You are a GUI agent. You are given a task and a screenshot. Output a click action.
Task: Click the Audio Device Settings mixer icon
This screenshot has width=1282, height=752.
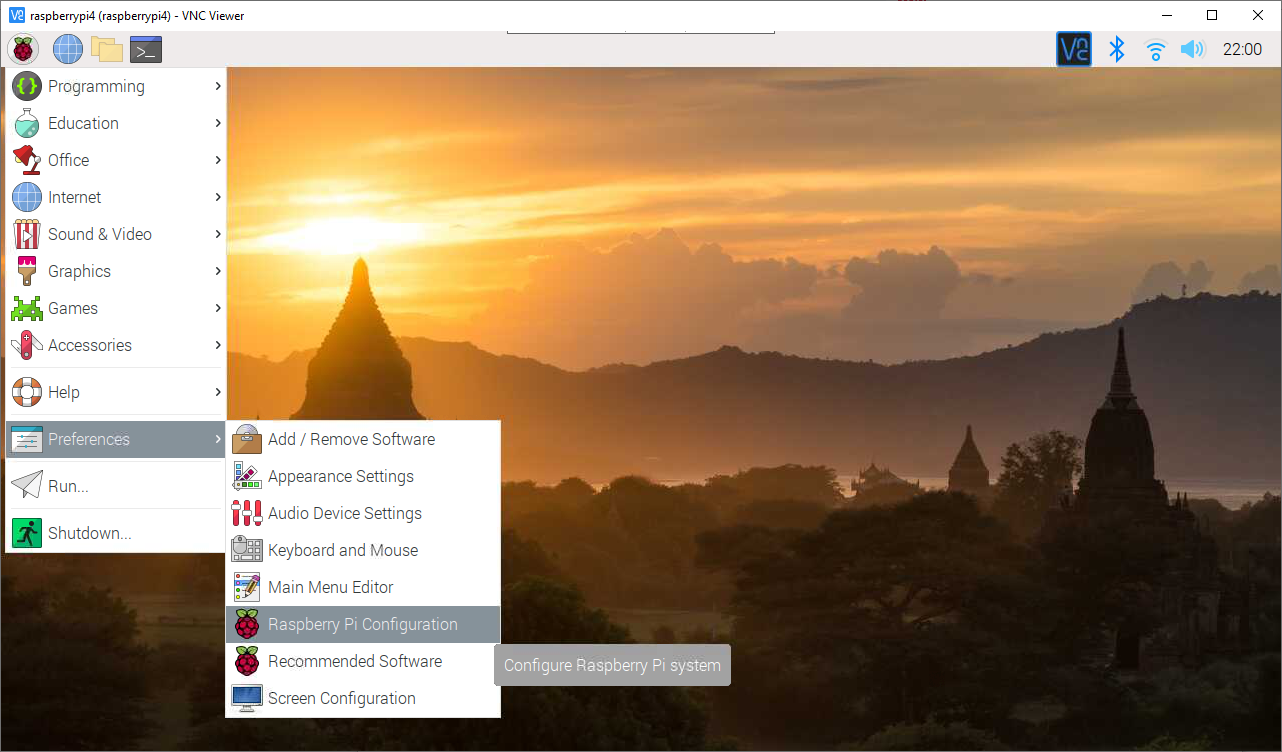click(x=246, y=513)
